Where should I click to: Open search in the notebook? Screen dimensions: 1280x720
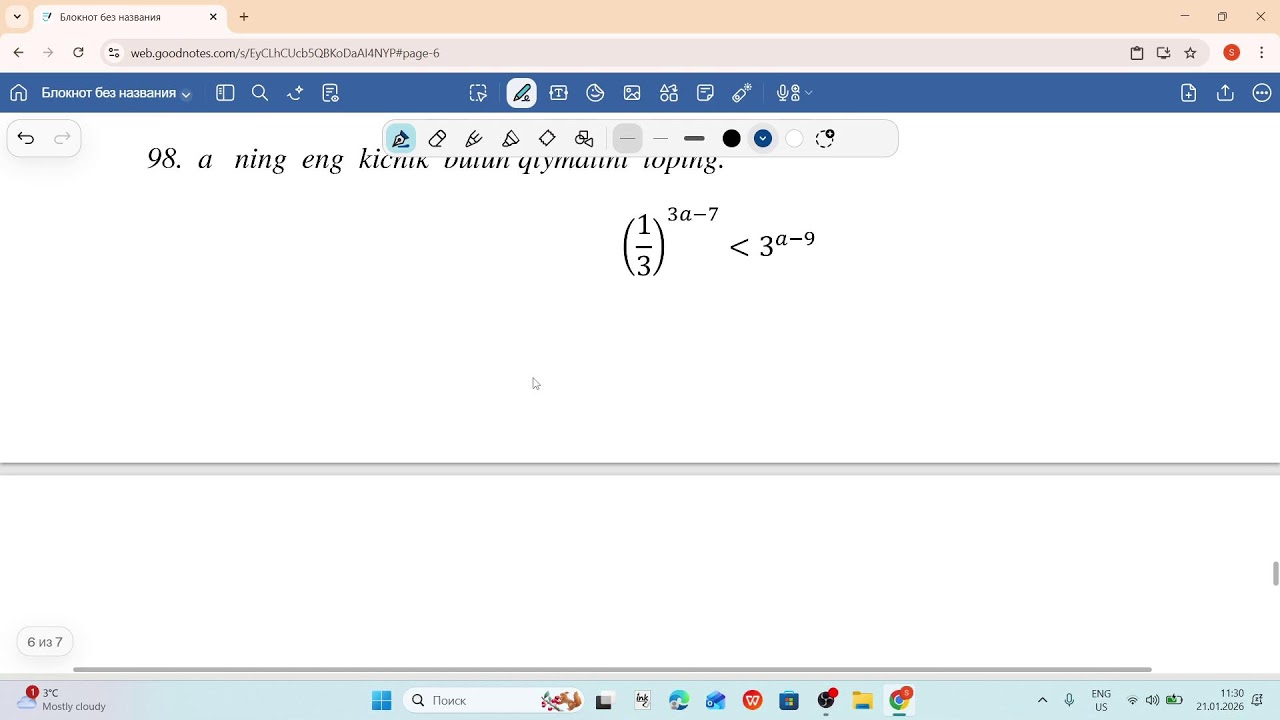point(260,93)
